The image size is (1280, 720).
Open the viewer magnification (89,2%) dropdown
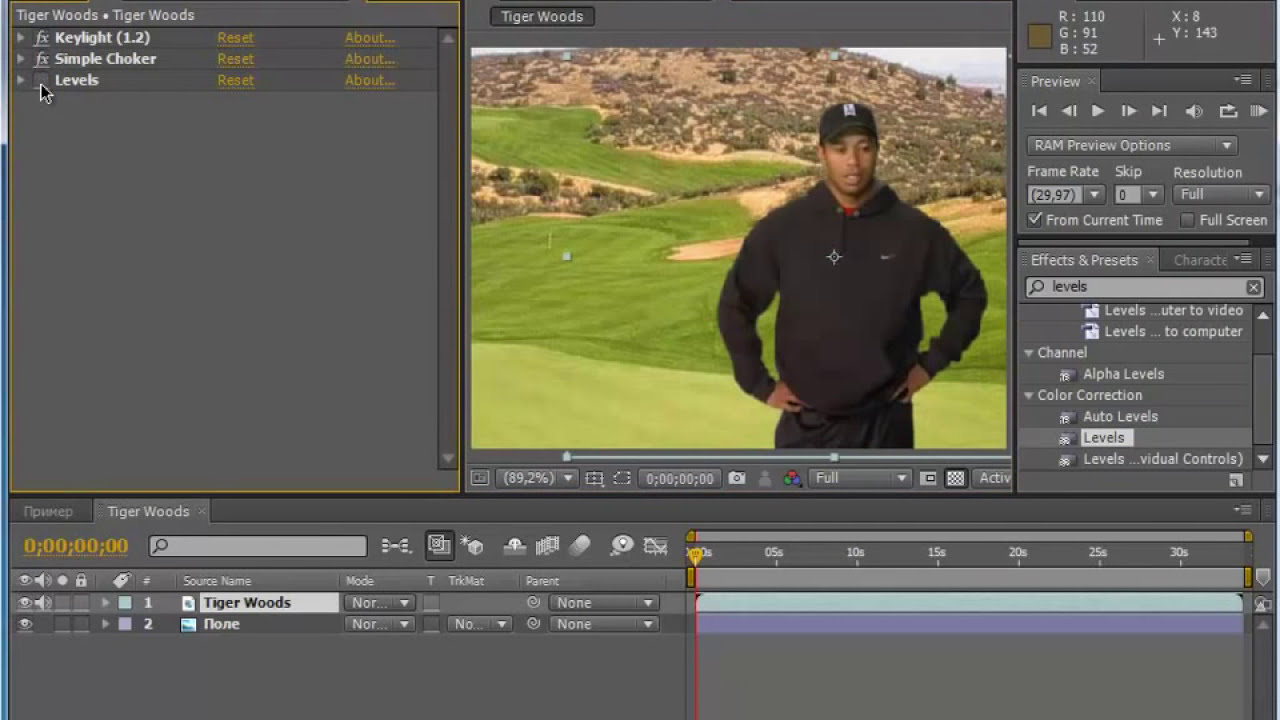click(x=538, y=478)
